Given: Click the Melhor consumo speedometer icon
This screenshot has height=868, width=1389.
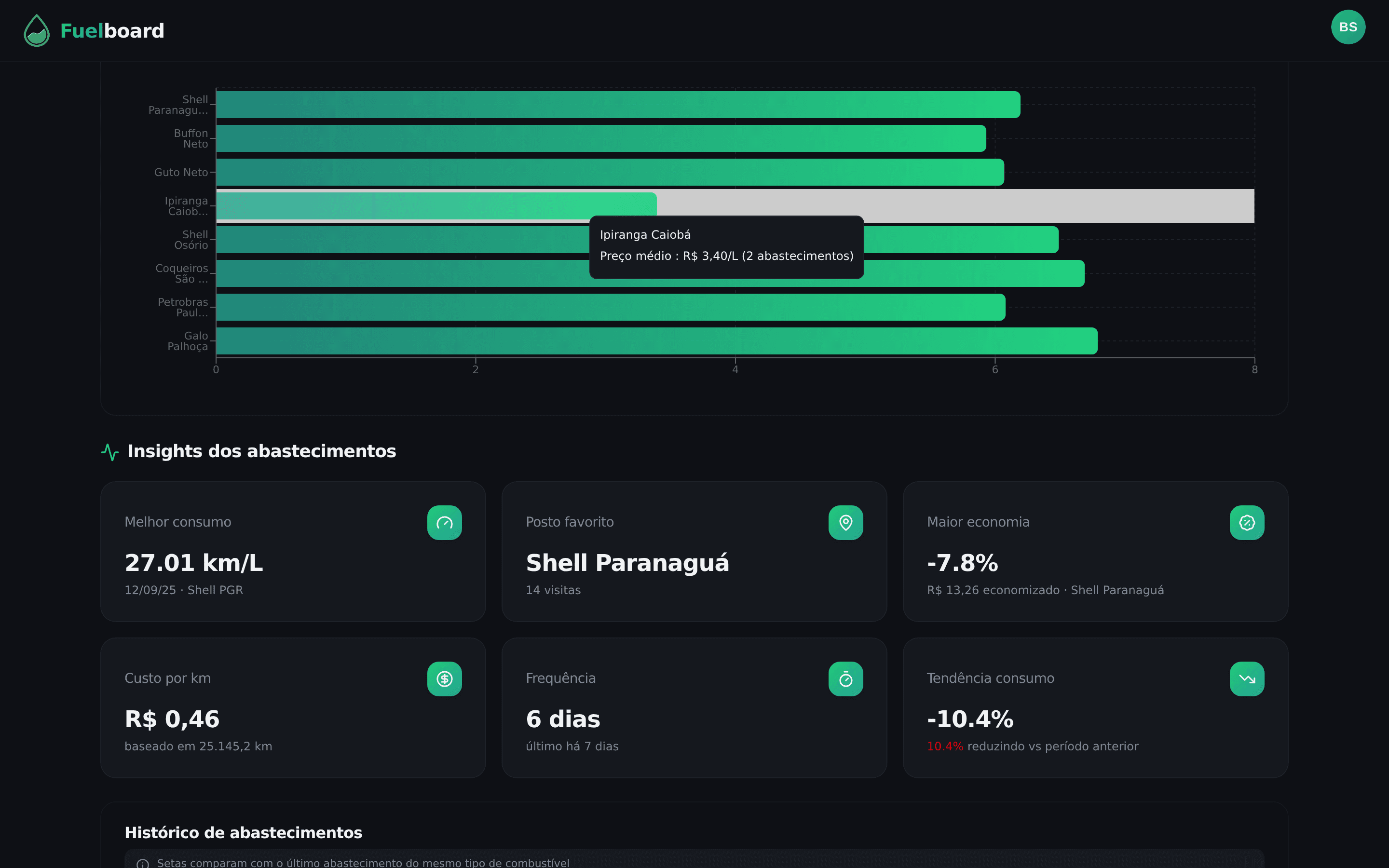Looking at the screenshot, I should pyautogui.click(x=444, y=522).
